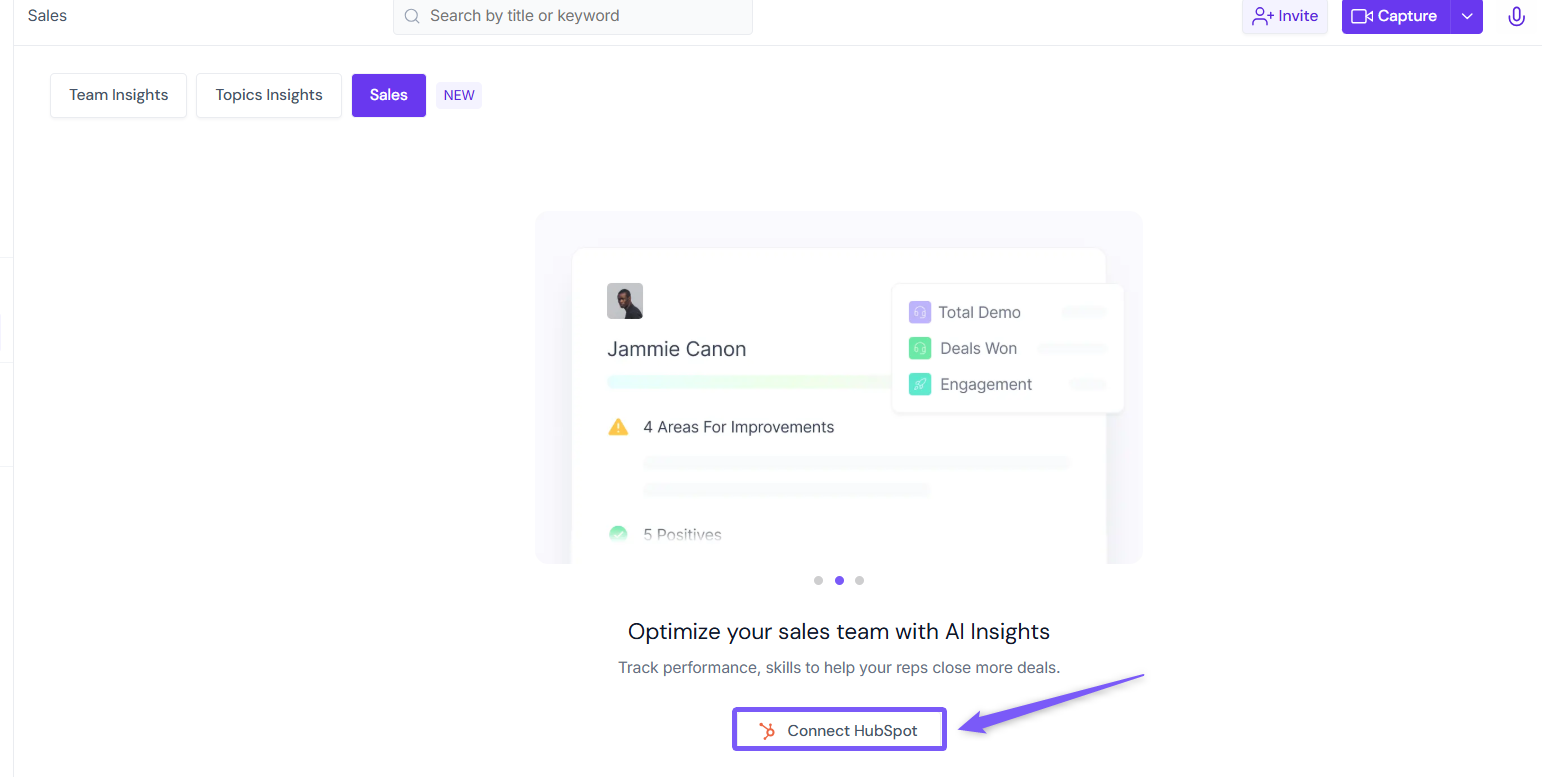The height and width of the screenshot is (777, 1542).
Task: Click the HubSpot logo icon
Action: pos(767,731)
